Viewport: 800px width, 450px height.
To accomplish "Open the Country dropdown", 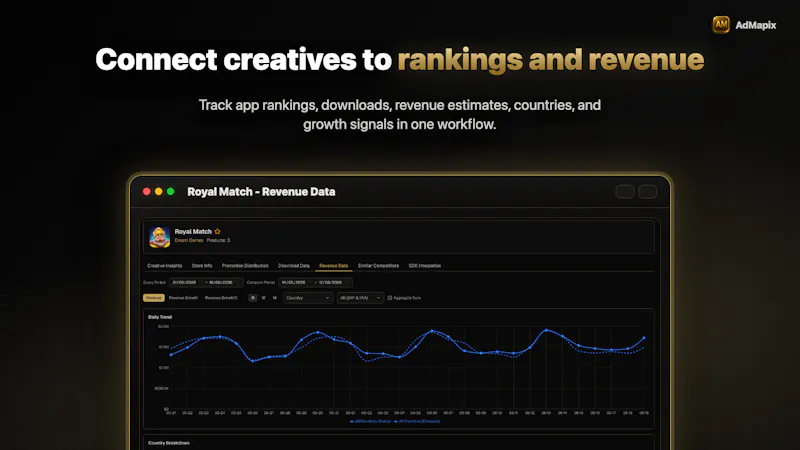I will (x=308, y=298).
